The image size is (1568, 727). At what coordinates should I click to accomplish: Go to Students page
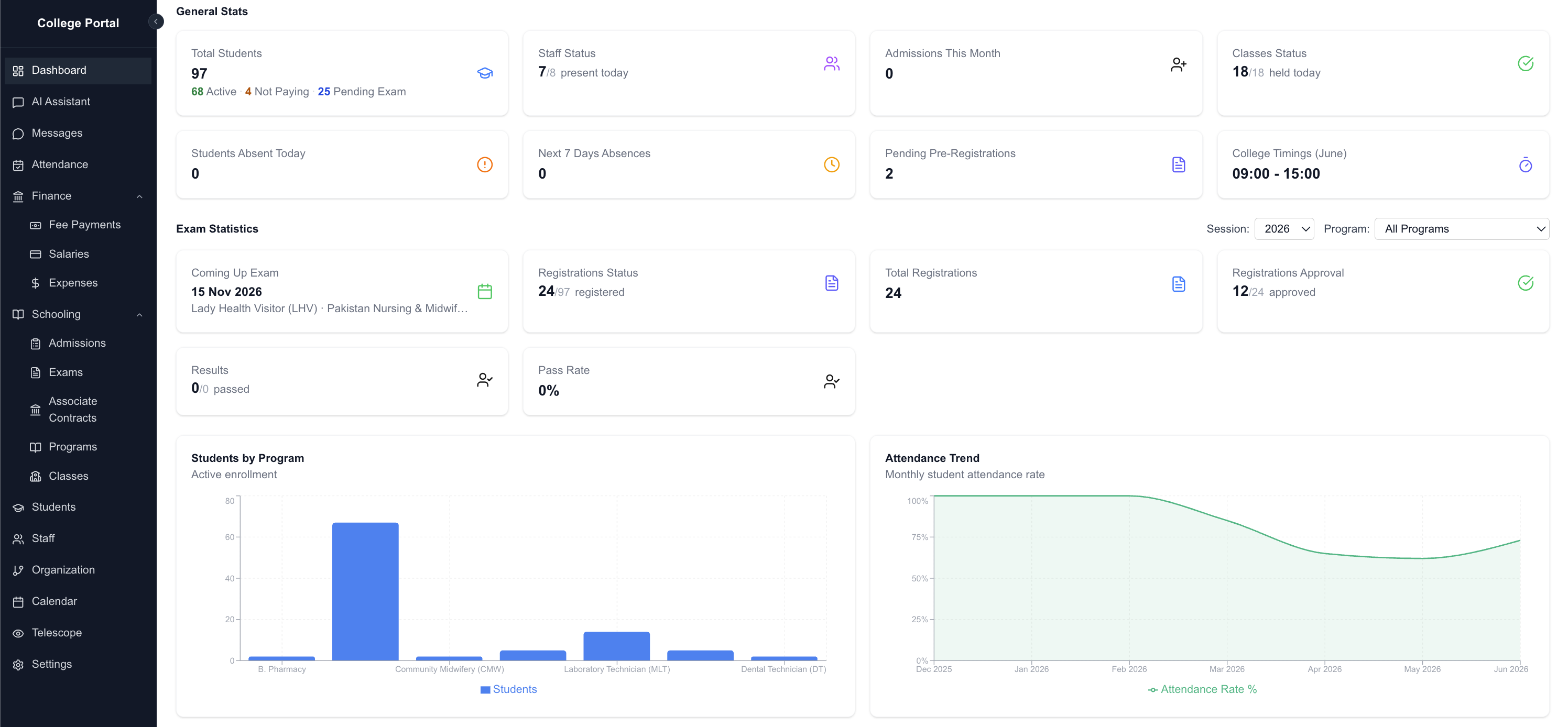tap(78, 508)
